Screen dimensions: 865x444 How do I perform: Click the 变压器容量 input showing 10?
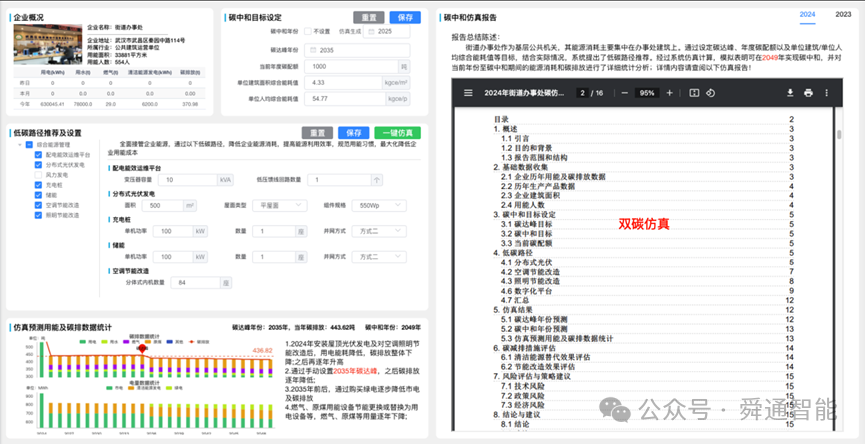coord(188,180)
